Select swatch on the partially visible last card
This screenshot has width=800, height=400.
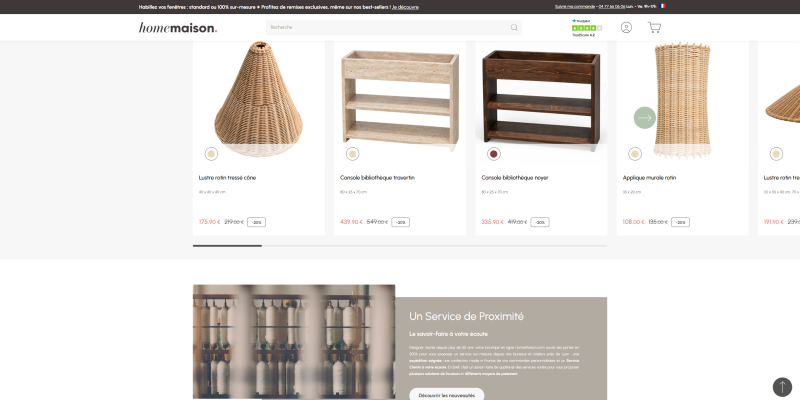(x=776, y=154)
